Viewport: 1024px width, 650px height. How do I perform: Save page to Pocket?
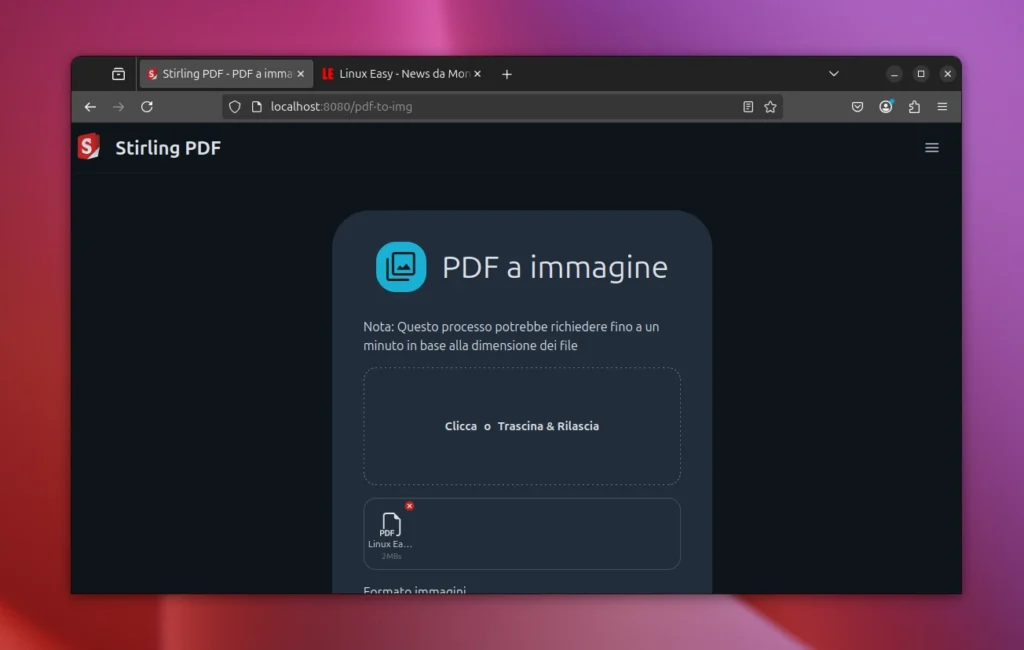point(857,106)
